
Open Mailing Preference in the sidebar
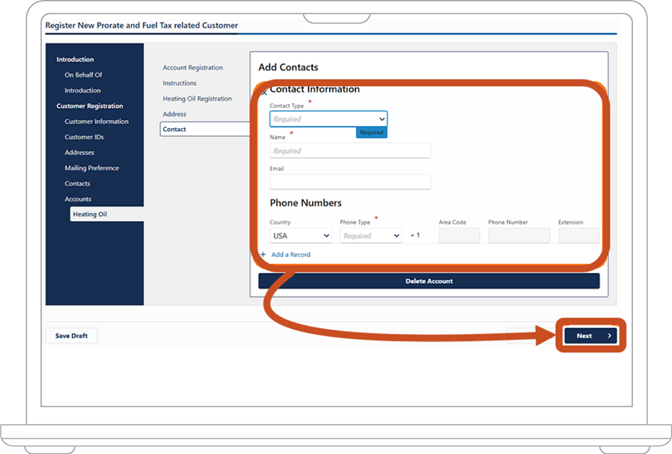(x=92, y=168)
